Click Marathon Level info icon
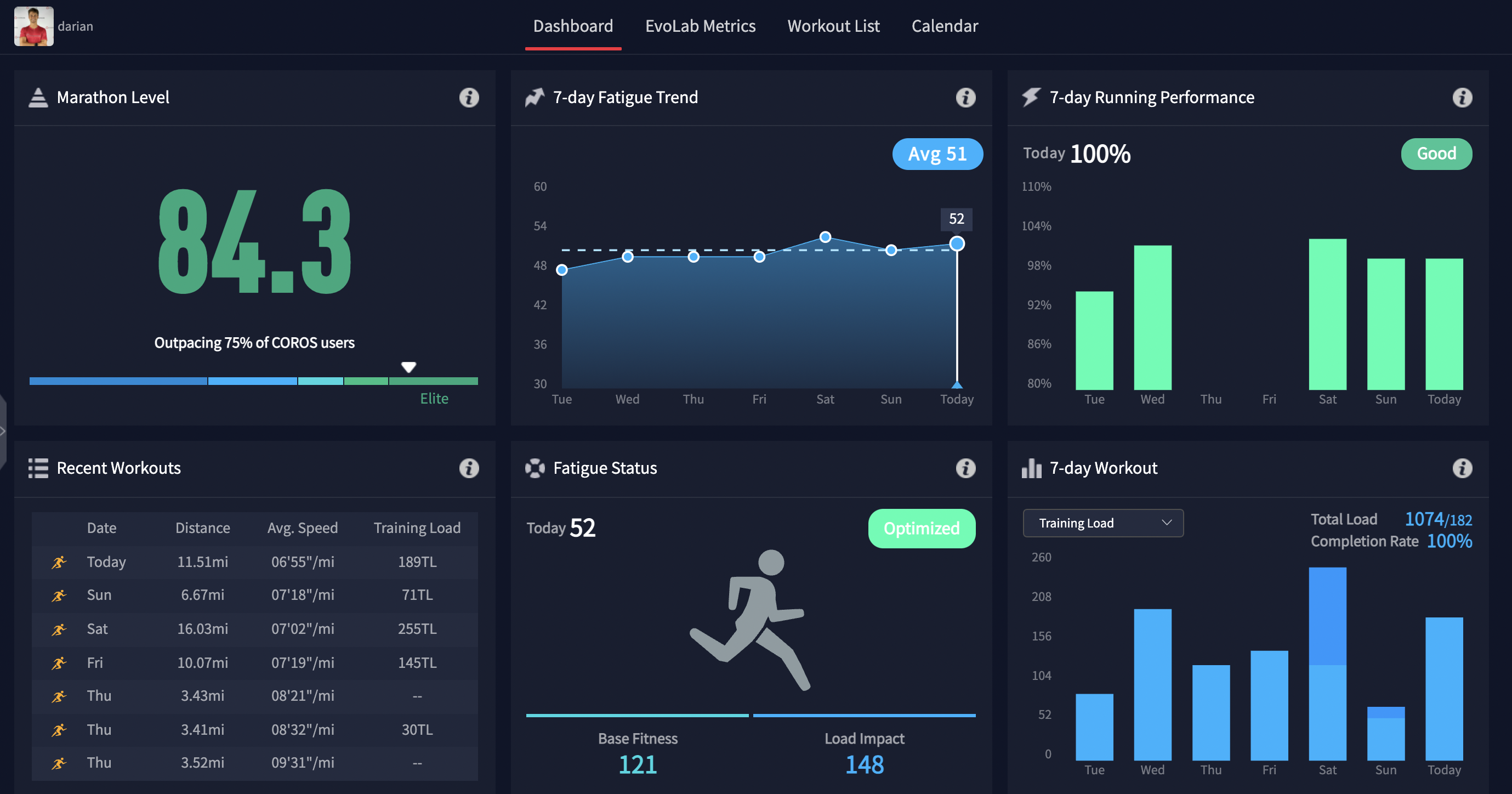 [468, 98]
